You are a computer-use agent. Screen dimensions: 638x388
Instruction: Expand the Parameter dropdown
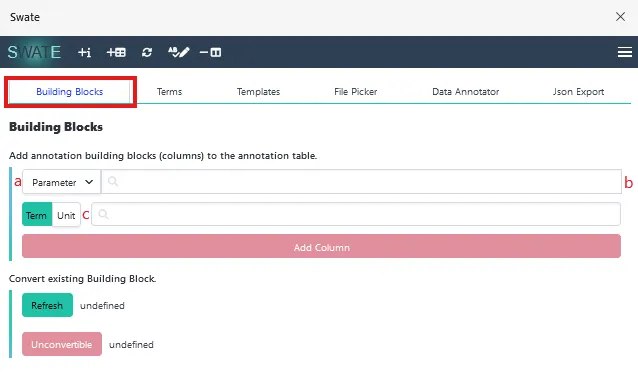(x=61, y=182)
